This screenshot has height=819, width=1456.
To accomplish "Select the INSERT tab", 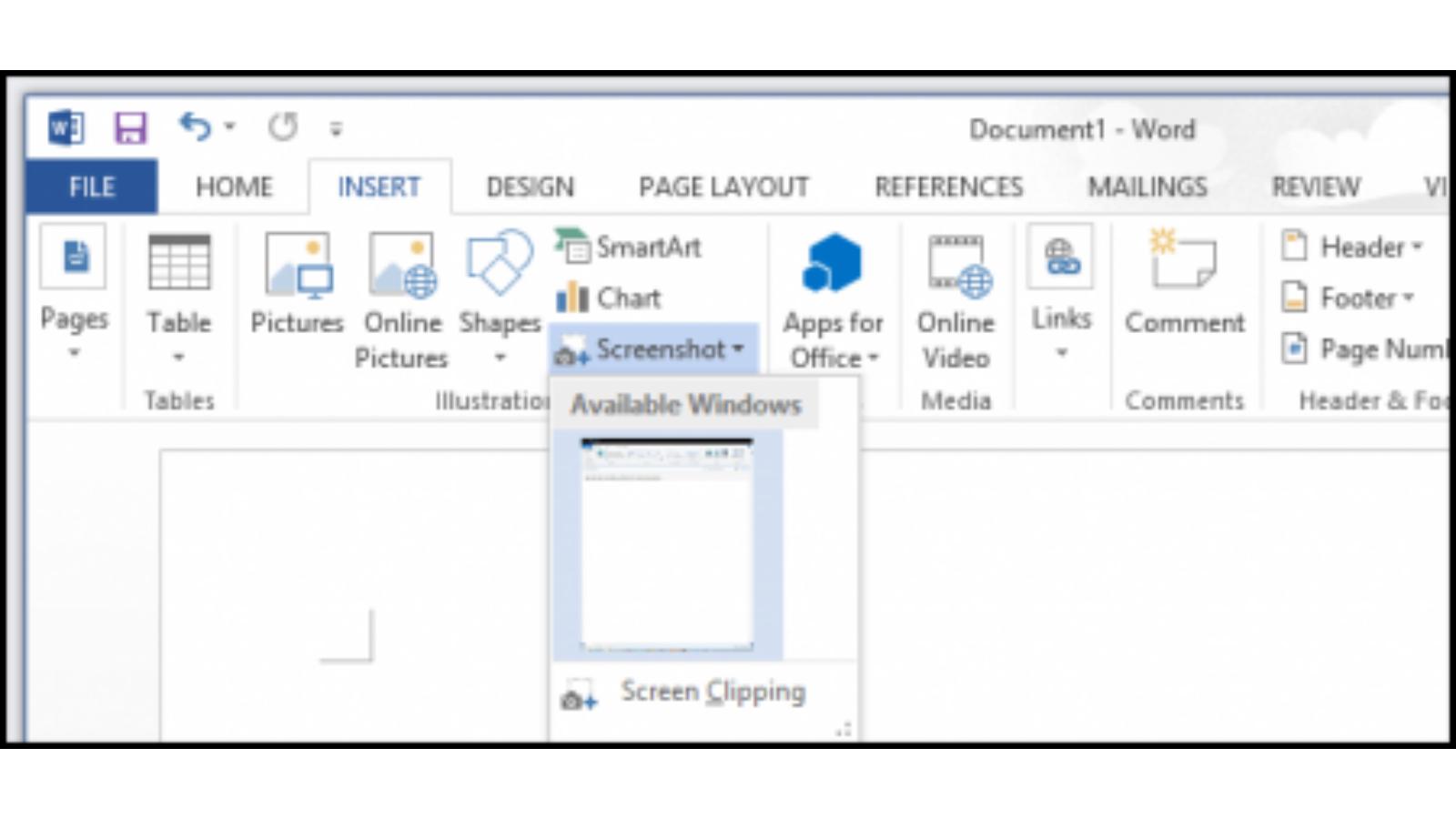I will pos(379,187).
